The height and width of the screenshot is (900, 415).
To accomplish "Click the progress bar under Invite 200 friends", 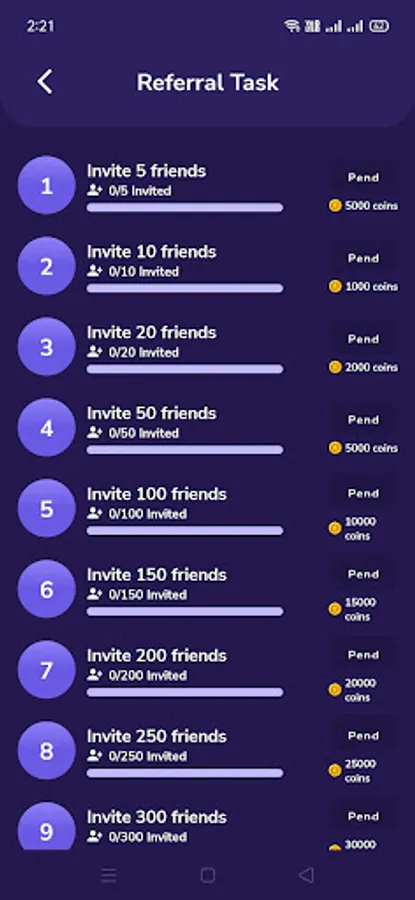I will click(x=185, y=692).
